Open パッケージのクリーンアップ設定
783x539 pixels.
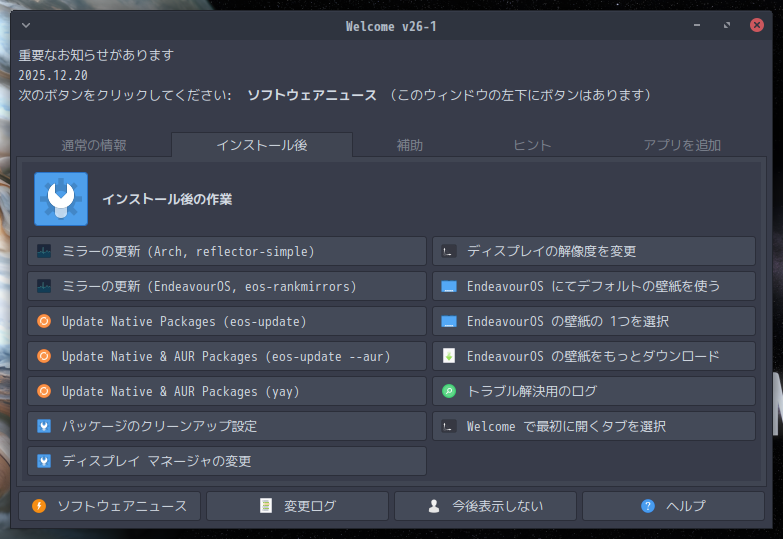[227, 426]
